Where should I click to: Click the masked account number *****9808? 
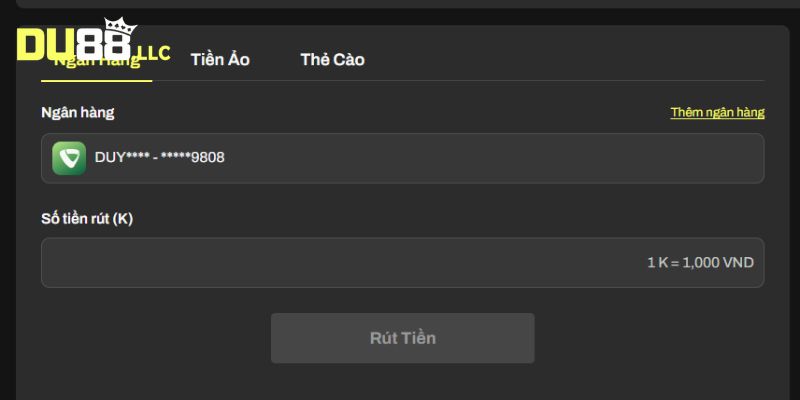(192, 157)
